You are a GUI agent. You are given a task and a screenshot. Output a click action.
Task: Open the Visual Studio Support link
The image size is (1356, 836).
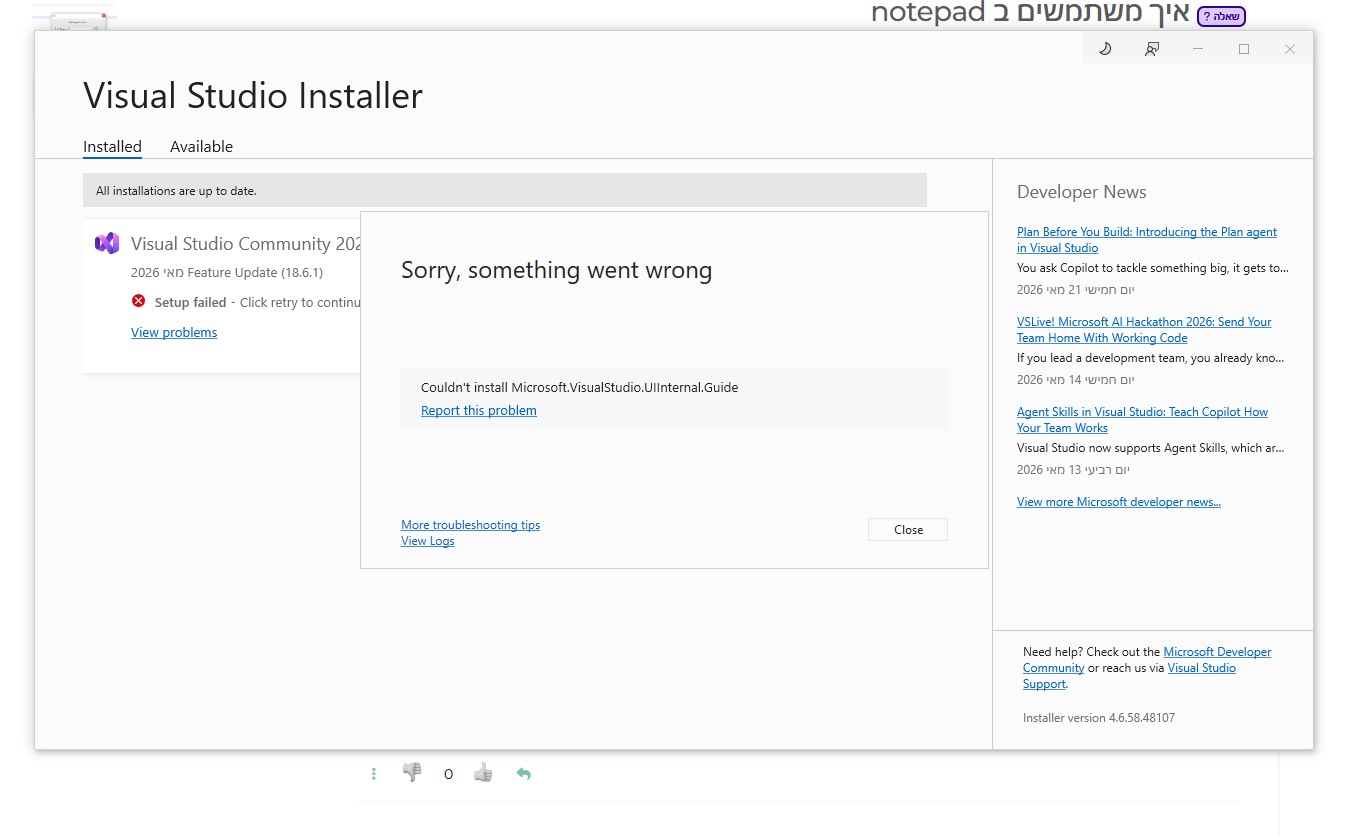1129,676
